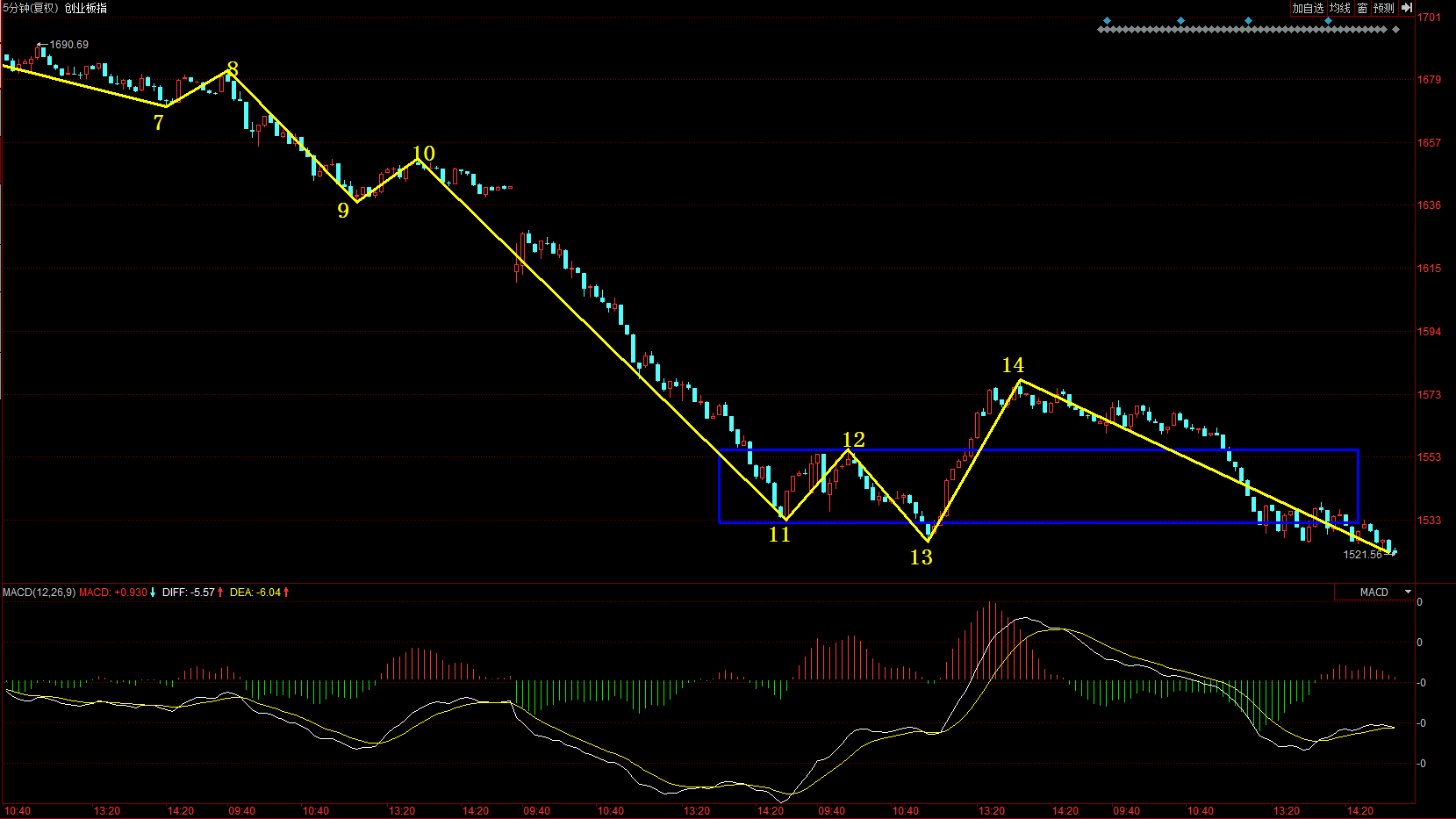Click the 1701 price axis label
Screen dimensions: 1456x819
(1429, 18)
